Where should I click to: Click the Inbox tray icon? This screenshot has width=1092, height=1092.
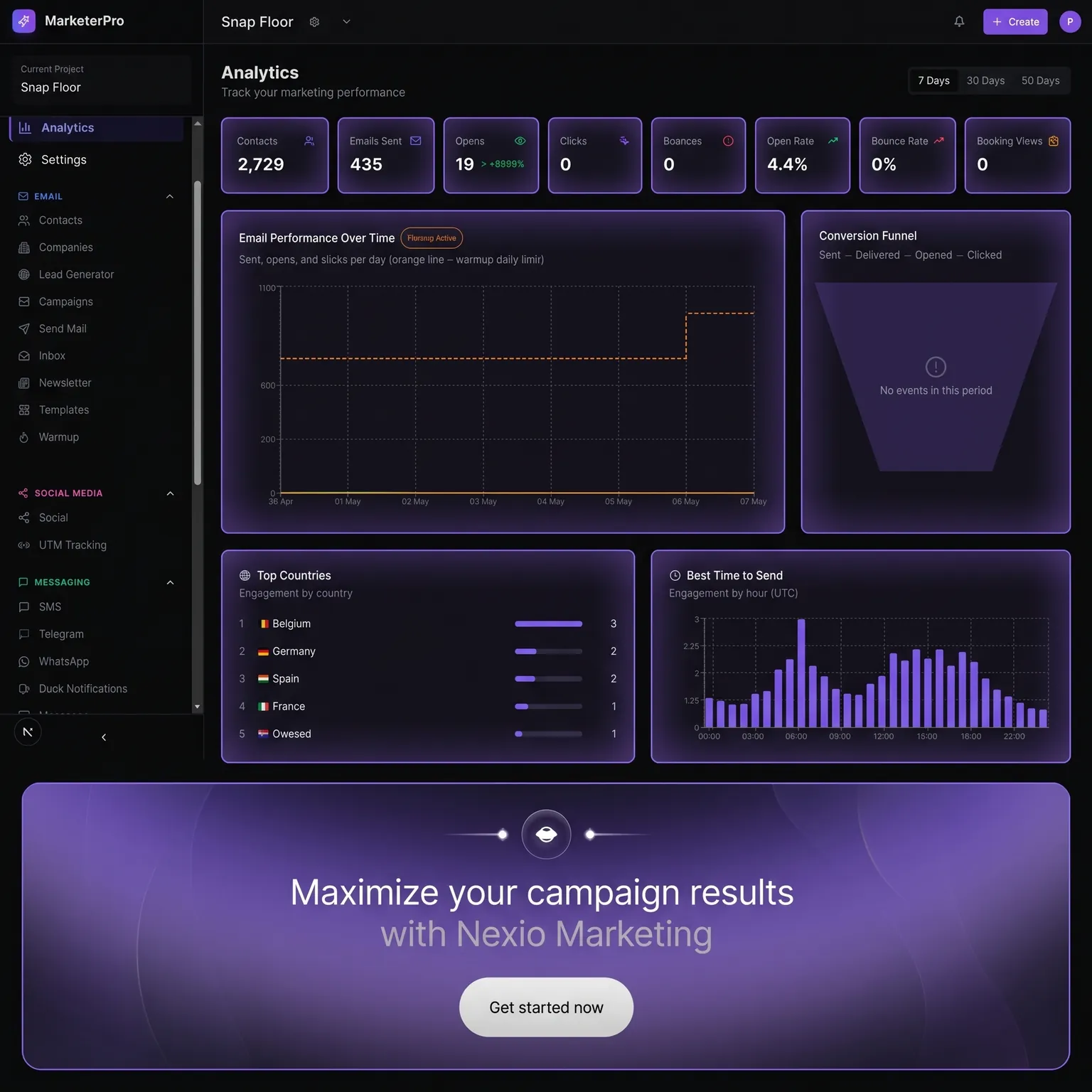[x=24, y=355]
